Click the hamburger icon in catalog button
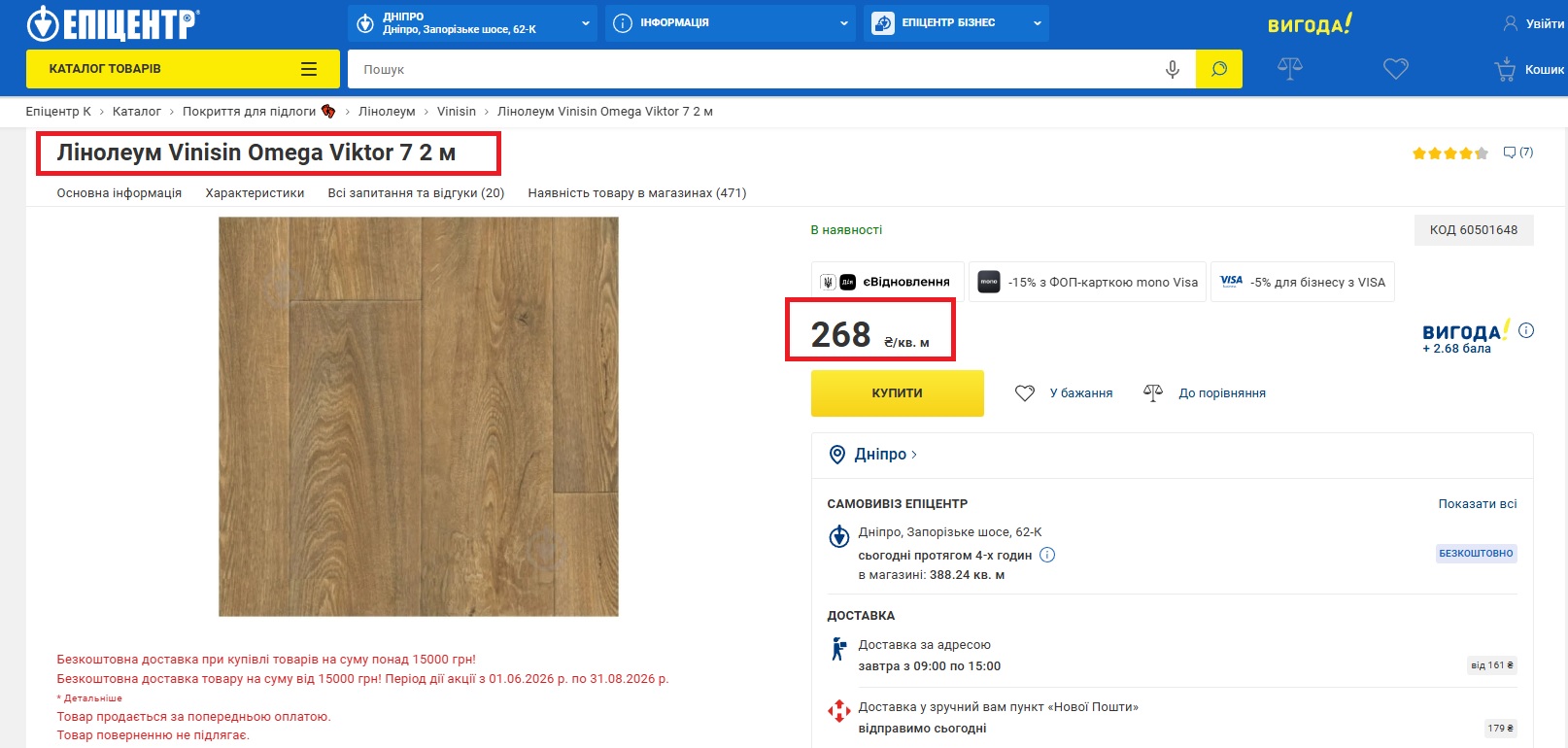Image resolution: width=1568 pixels, height=748 pixels. coord(309,69)
